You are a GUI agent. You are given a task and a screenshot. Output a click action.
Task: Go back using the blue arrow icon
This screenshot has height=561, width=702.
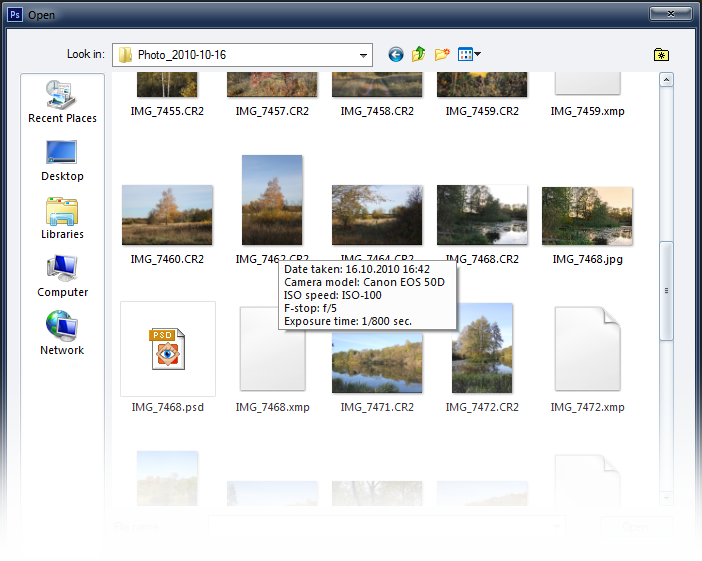click(x=396, y=55)
